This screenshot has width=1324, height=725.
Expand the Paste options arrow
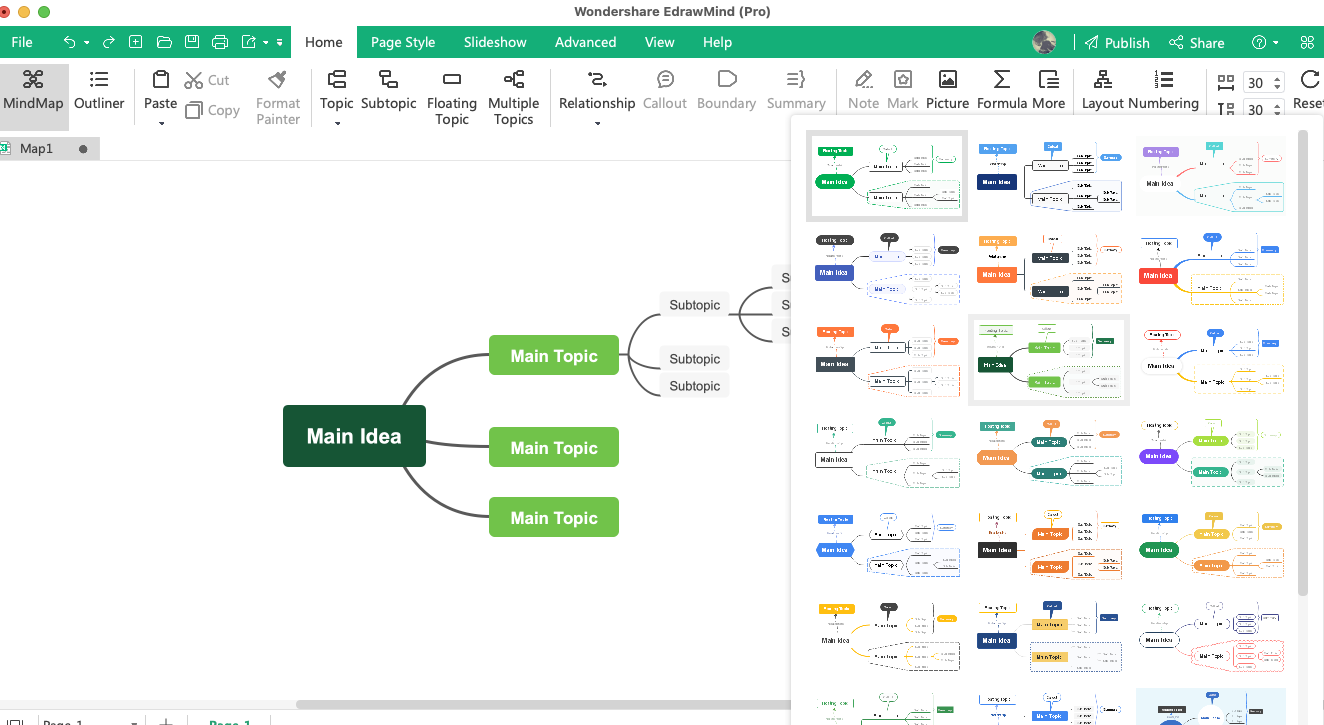click(x=161, y=124)
